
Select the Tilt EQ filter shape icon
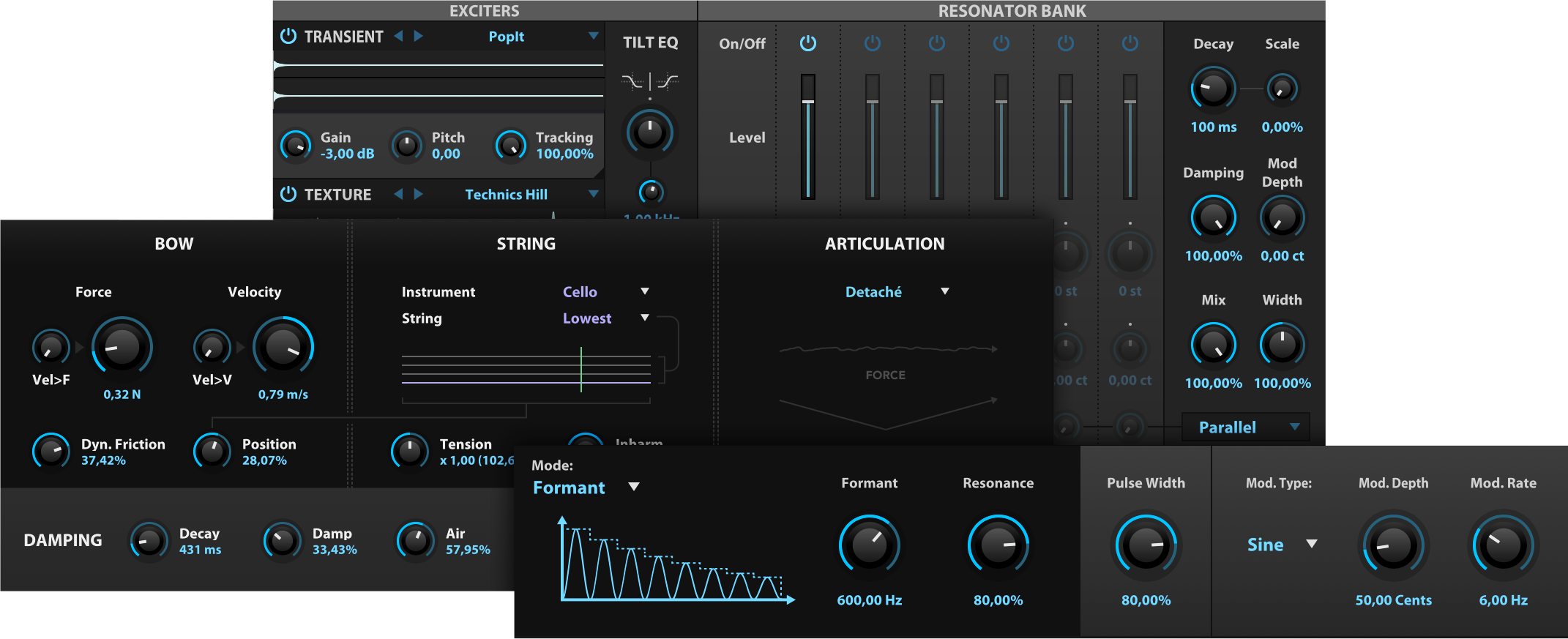(649, 81)
